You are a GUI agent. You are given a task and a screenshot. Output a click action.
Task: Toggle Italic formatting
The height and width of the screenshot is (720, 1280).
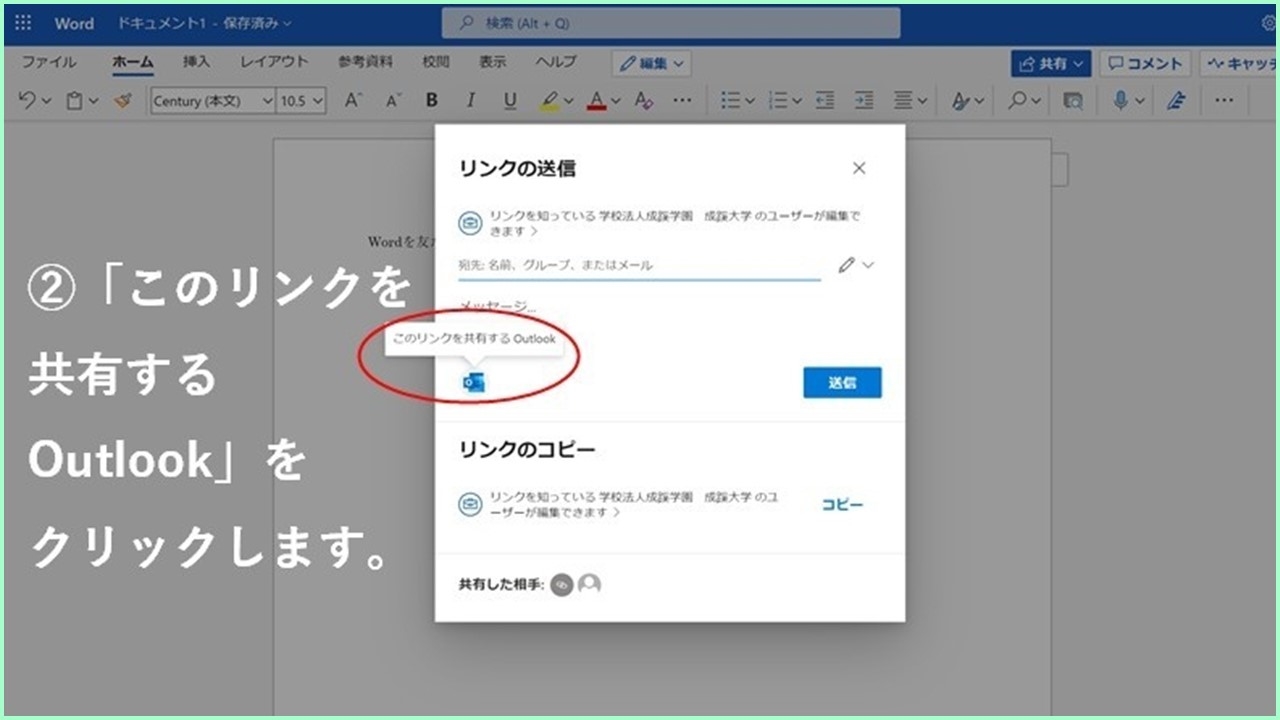(x=471, y=100)
